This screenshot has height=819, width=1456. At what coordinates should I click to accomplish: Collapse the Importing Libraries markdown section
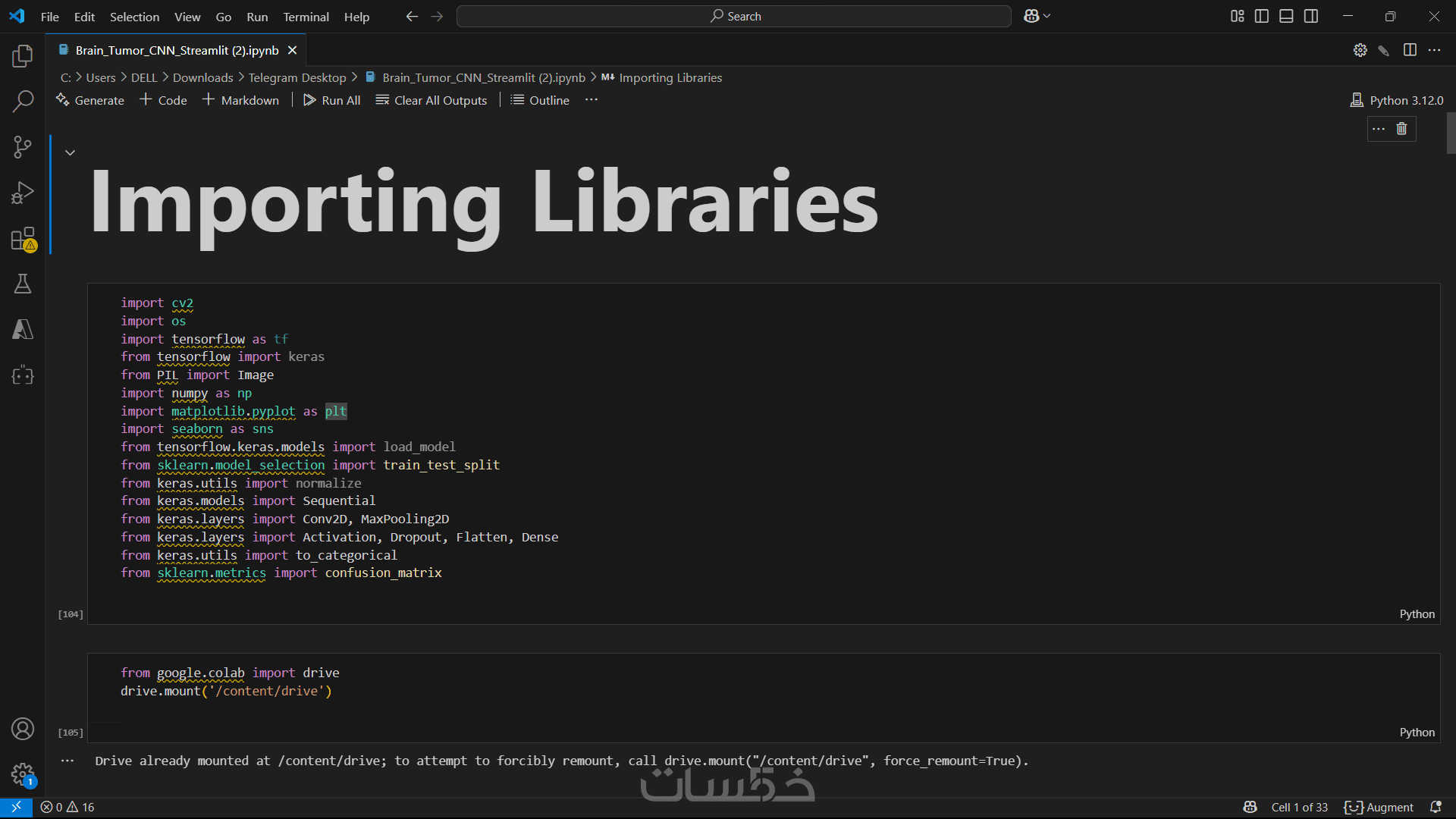[x=70, y=152]
